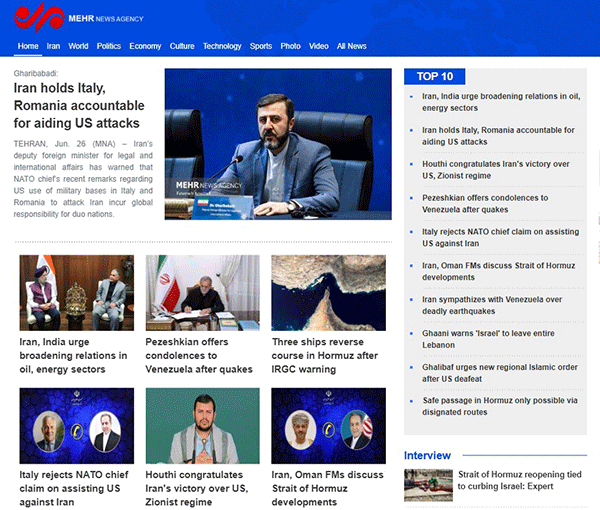Open card headline 'Houthi congratulates Iran's victory'
Image resolution: width=600 pixels, height=510 pixels.
coord(197,488)
